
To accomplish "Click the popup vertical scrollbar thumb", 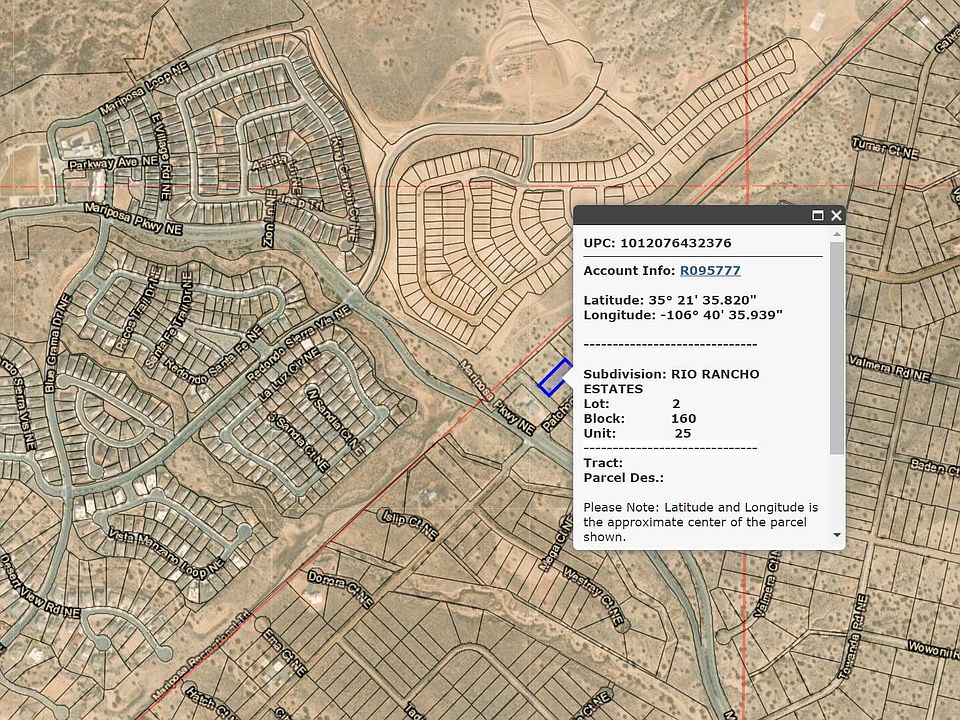I will (x=837, y=348).
